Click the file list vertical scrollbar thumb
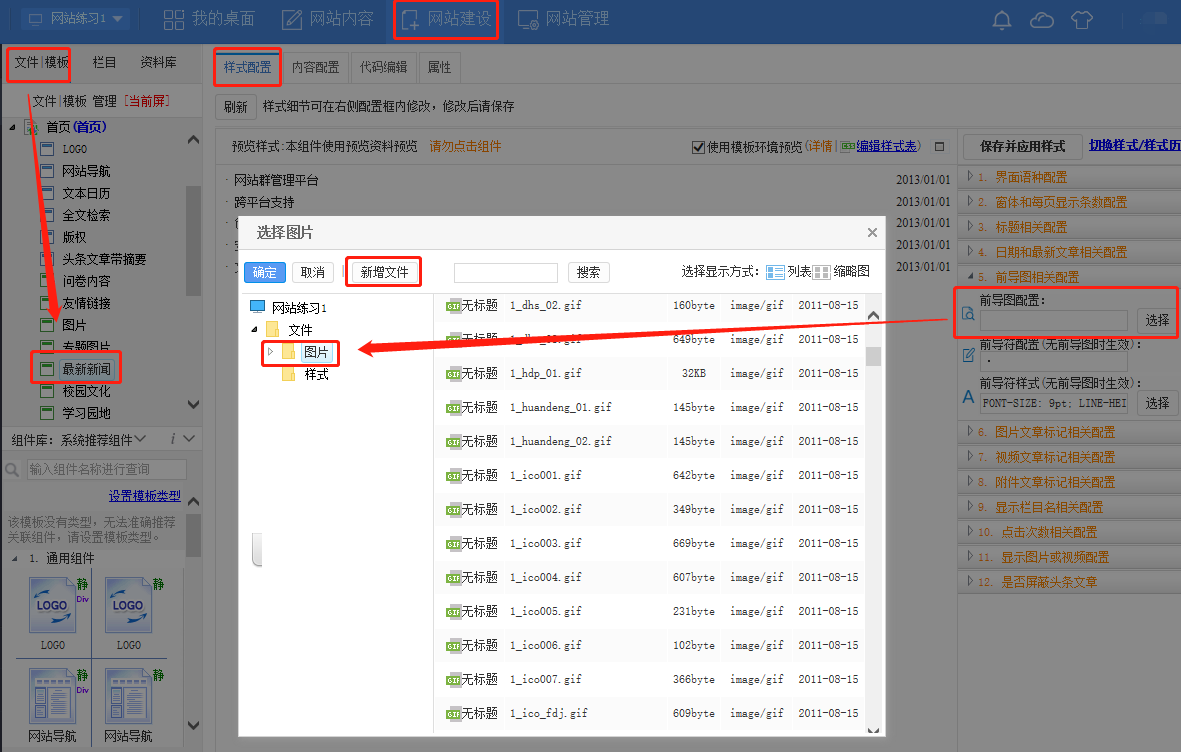Image resolution: width=1181 pixels, height=752 pixels. (873, 356)
